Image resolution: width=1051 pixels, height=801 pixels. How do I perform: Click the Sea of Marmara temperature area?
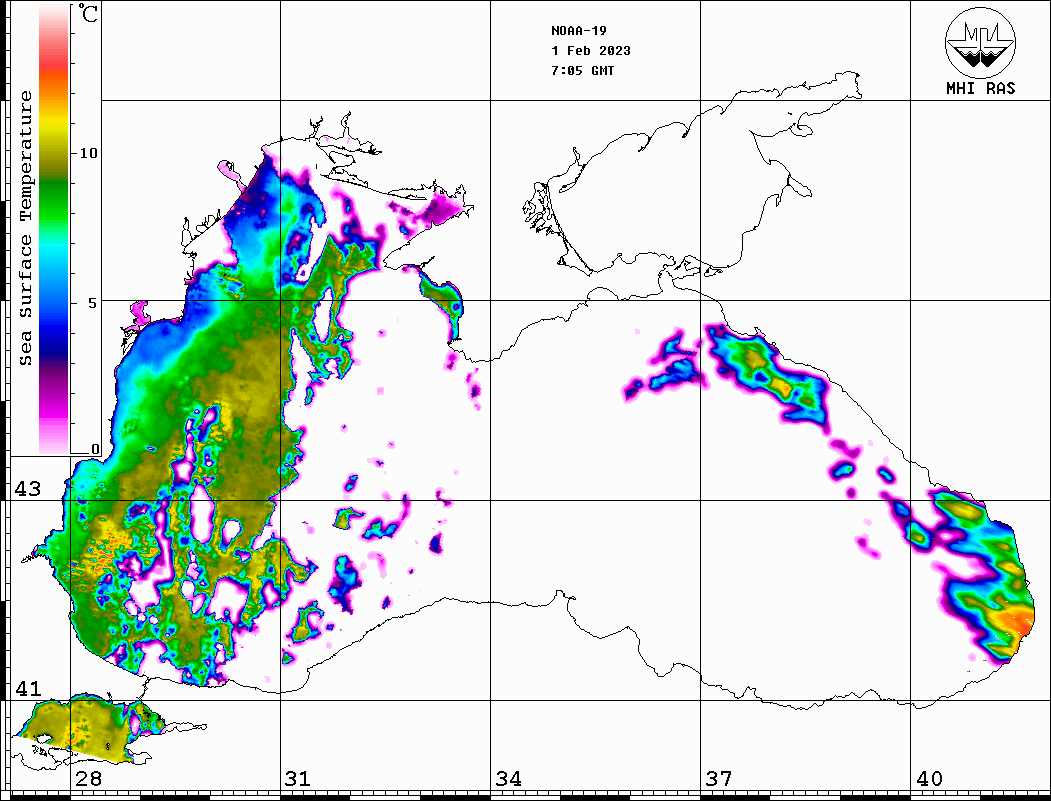(x=84, y=729)
